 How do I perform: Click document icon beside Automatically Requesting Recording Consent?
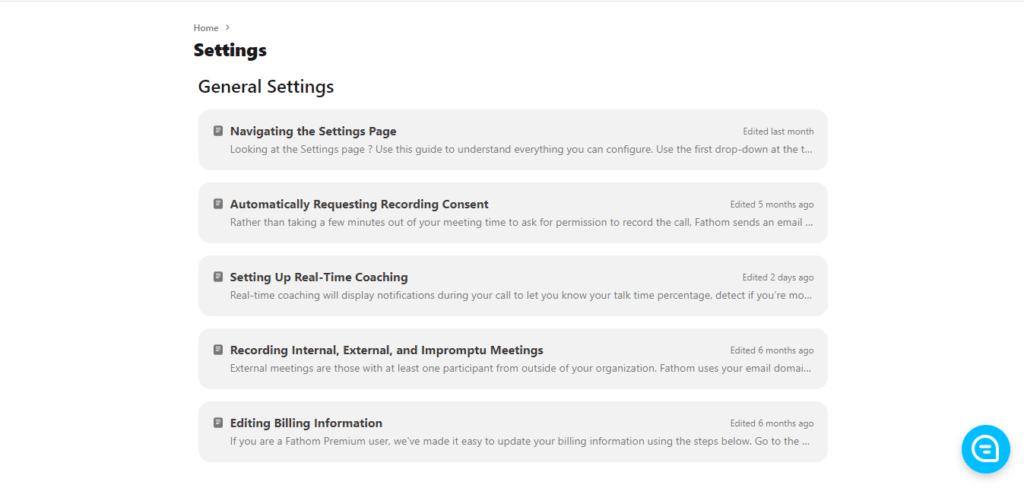218,204
